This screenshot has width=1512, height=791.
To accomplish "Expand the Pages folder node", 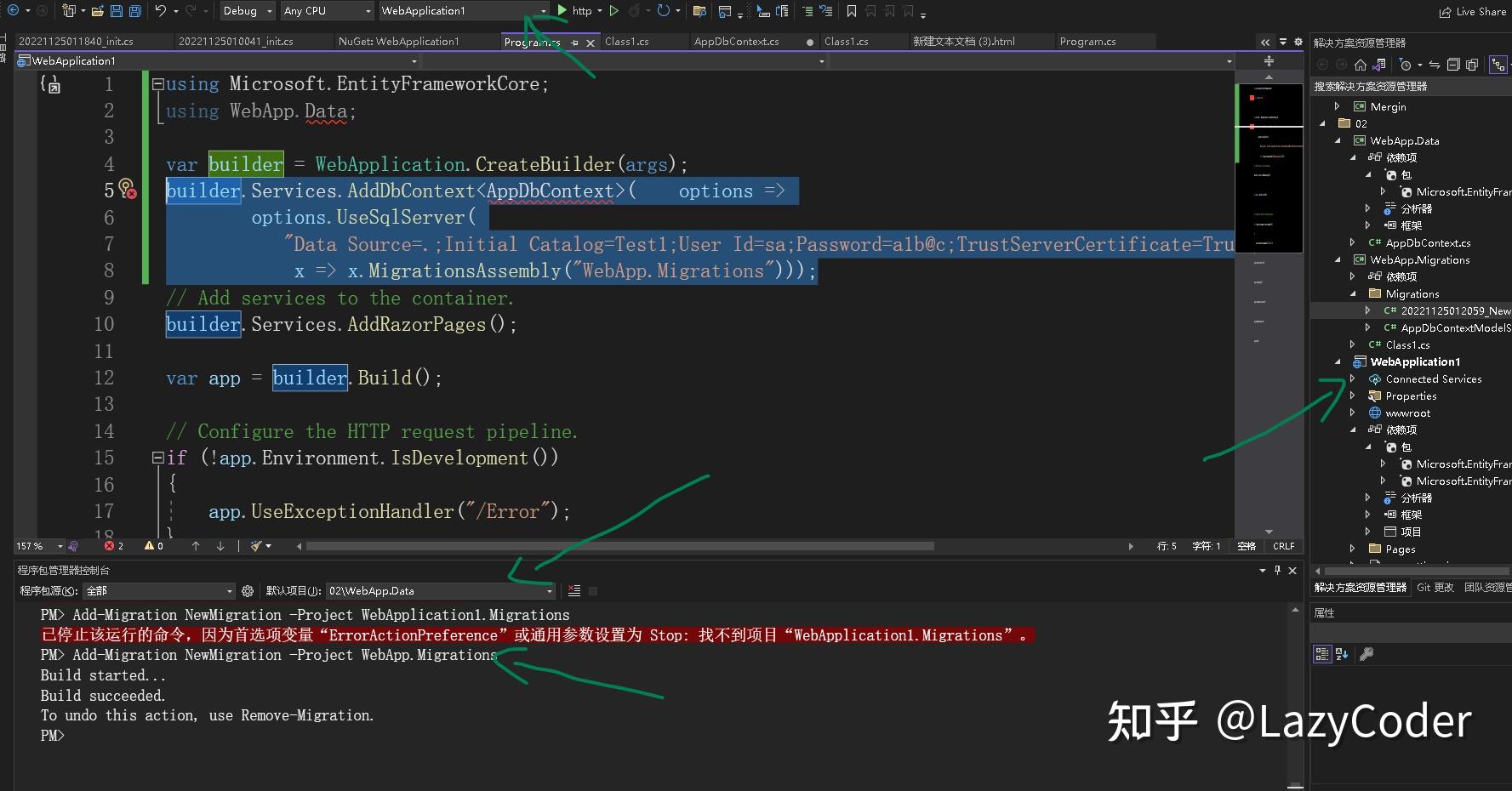I will (x=1353, y=549).
